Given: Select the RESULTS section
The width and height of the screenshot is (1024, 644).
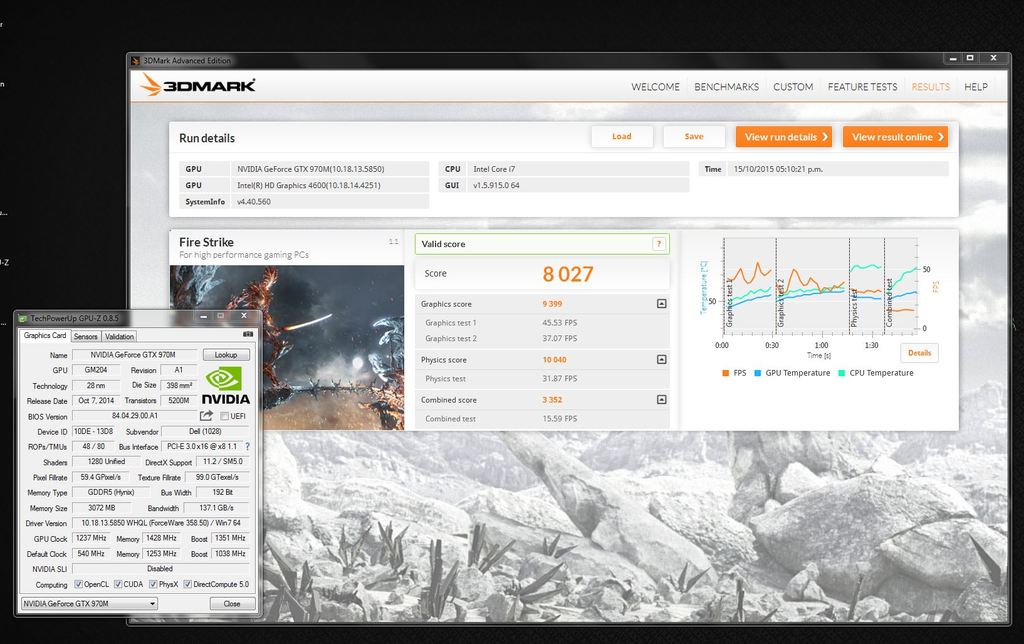Looking at the screenshot, I should click(931, 87).
